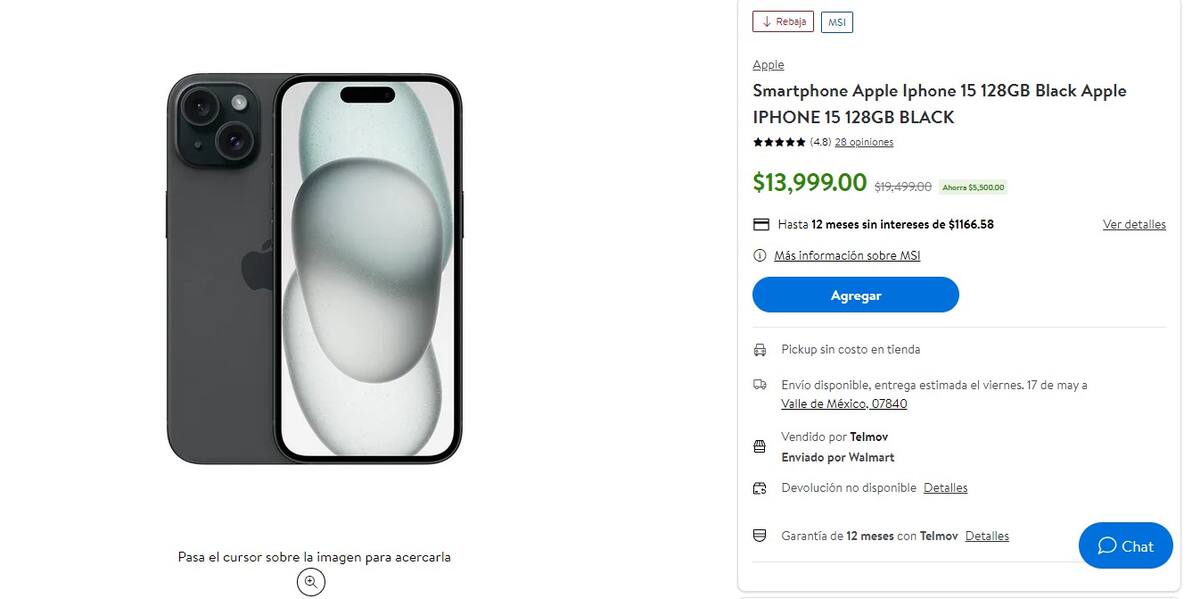Click the iPhone 15 product image
Viewport: 1200px width, 599px height.
(x=314, y=269)
